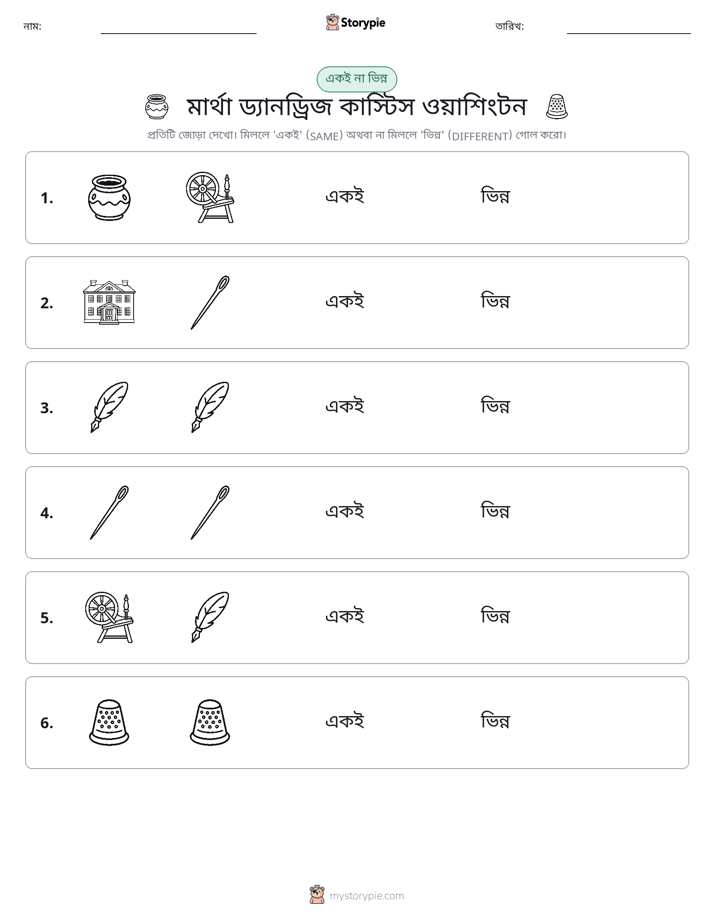Click the needle picture in row 2
This screenshot has height=924, width=714.
(210, 302)
